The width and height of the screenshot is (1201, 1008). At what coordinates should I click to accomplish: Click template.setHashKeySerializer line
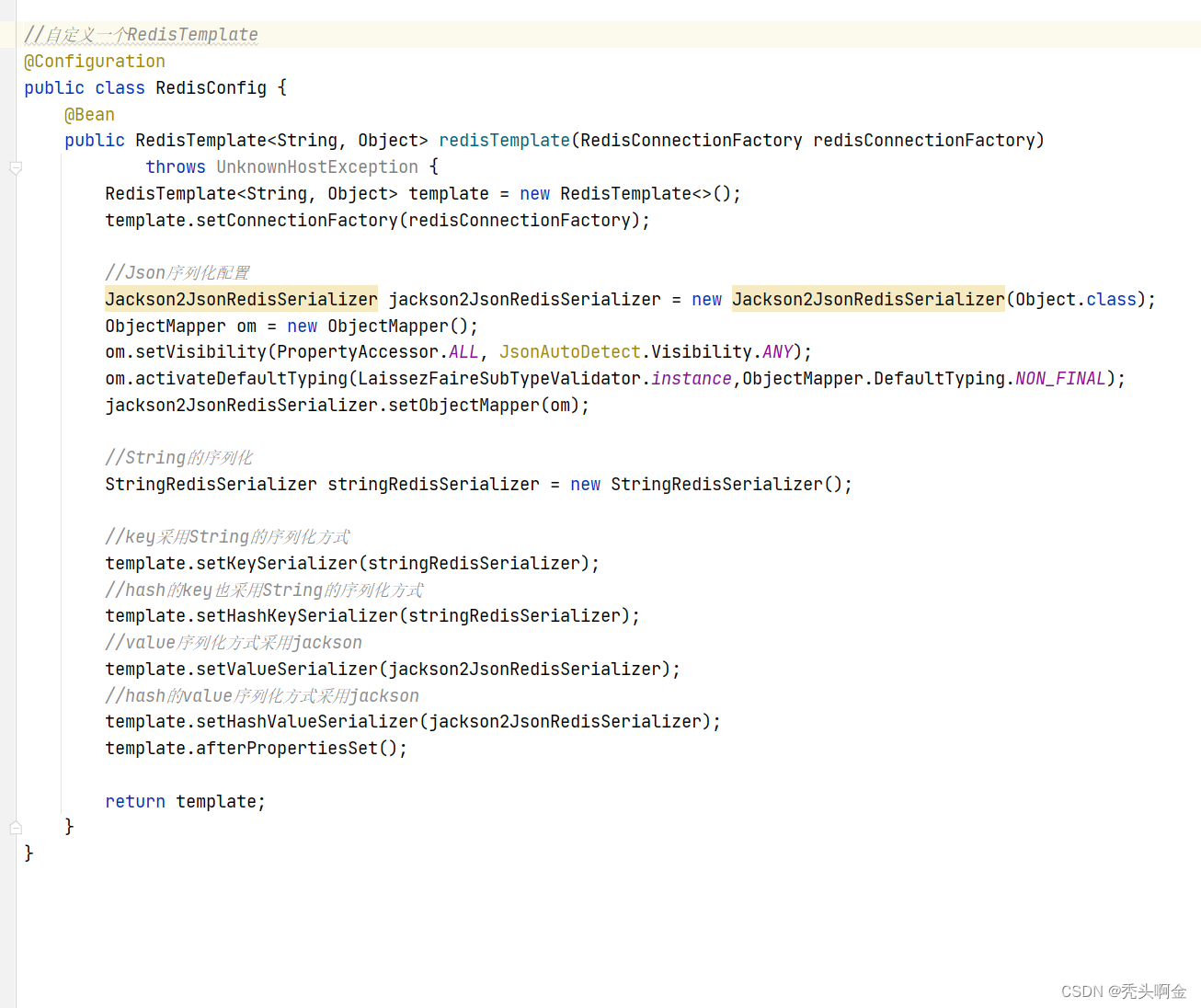372,616
